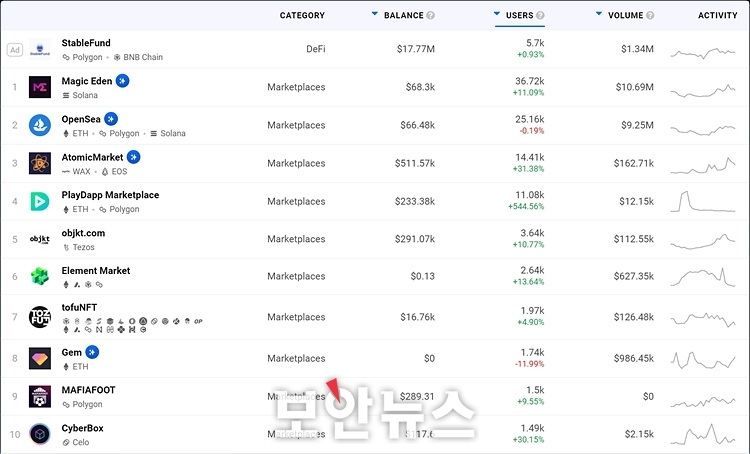Open the Magic Eden logo icon
750x454 pixels.
[40, 87]
